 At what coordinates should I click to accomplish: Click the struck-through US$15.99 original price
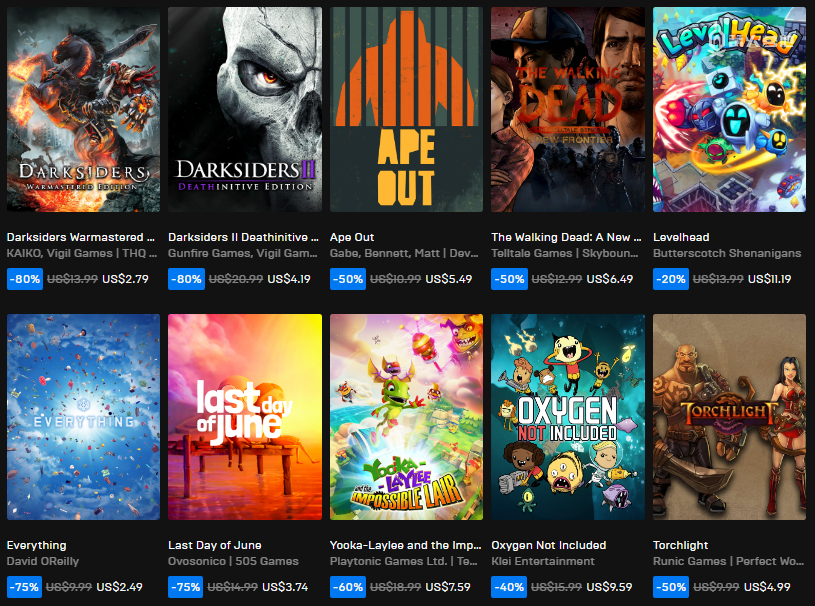(x=557, y=587)
